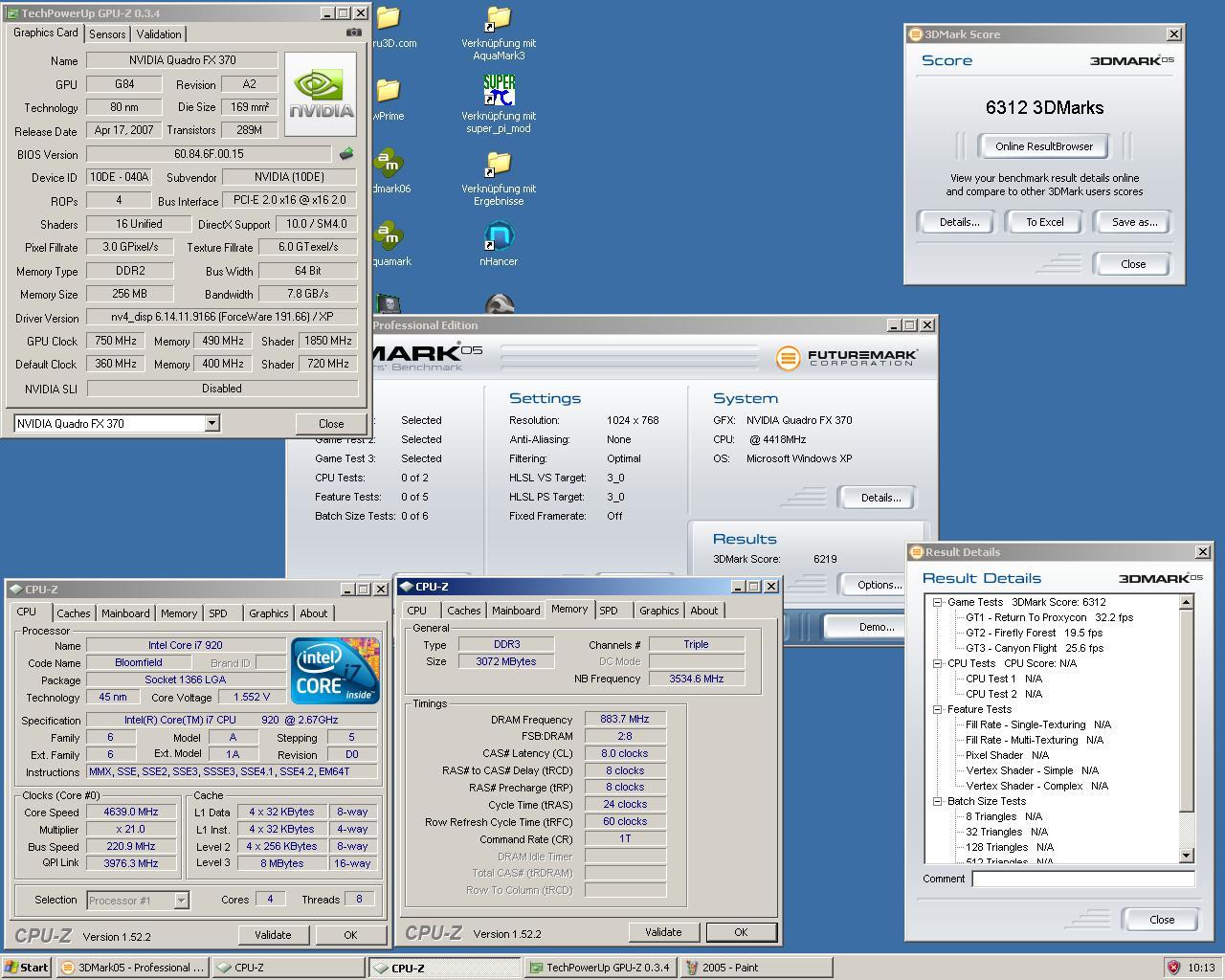Open the nHancer desktop icon
Screen dimensions: 1225x980
coord(499,236)
